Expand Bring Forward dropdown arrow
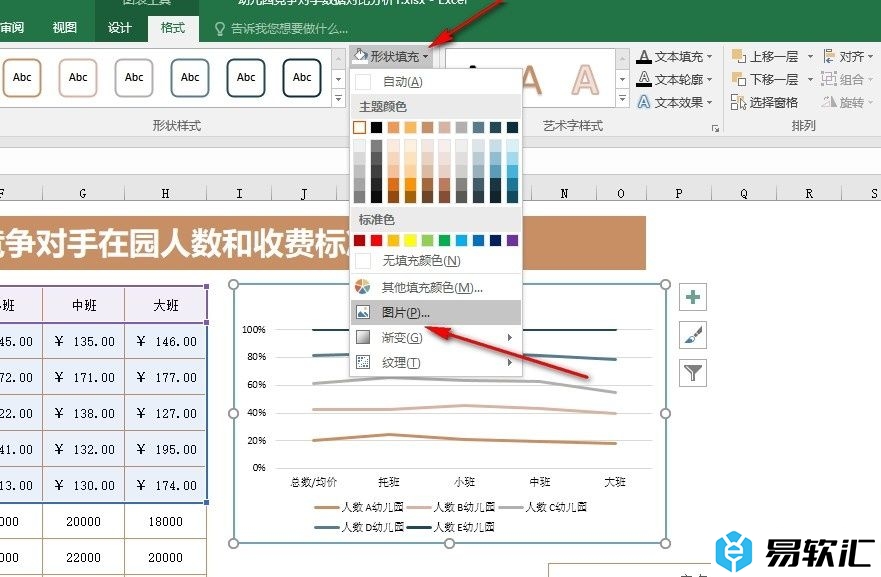This screenshot has height=577, width=881. 810,57
